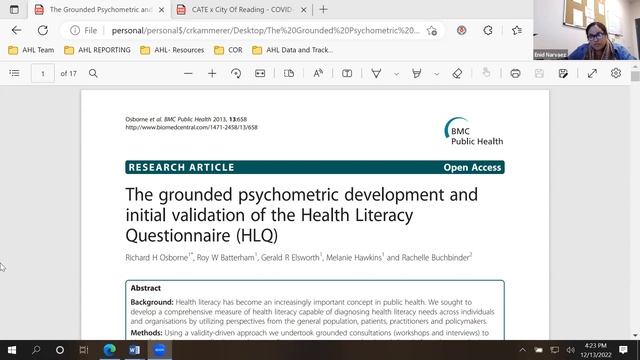Close The Grounded Psychometric tab
The image size is (640, 360).
pyautogui.click(x=162, y=10)
